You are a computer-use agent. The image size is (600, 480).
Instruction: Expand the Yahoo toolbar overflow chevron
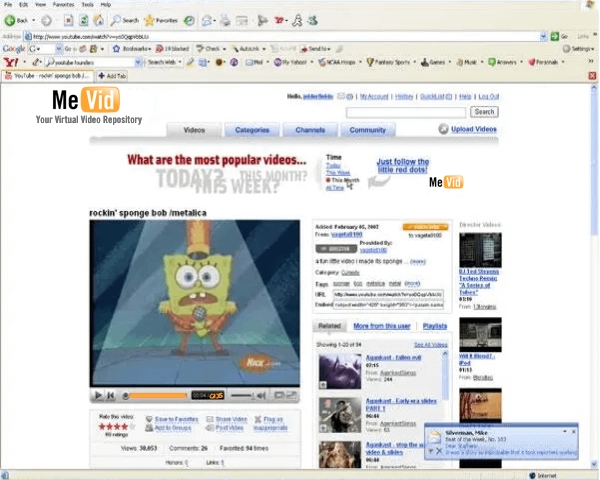tap(591, 61)
